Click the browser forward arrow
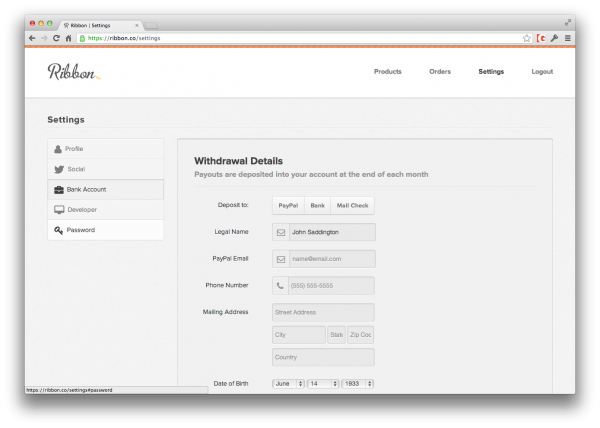 coord(44,38)
